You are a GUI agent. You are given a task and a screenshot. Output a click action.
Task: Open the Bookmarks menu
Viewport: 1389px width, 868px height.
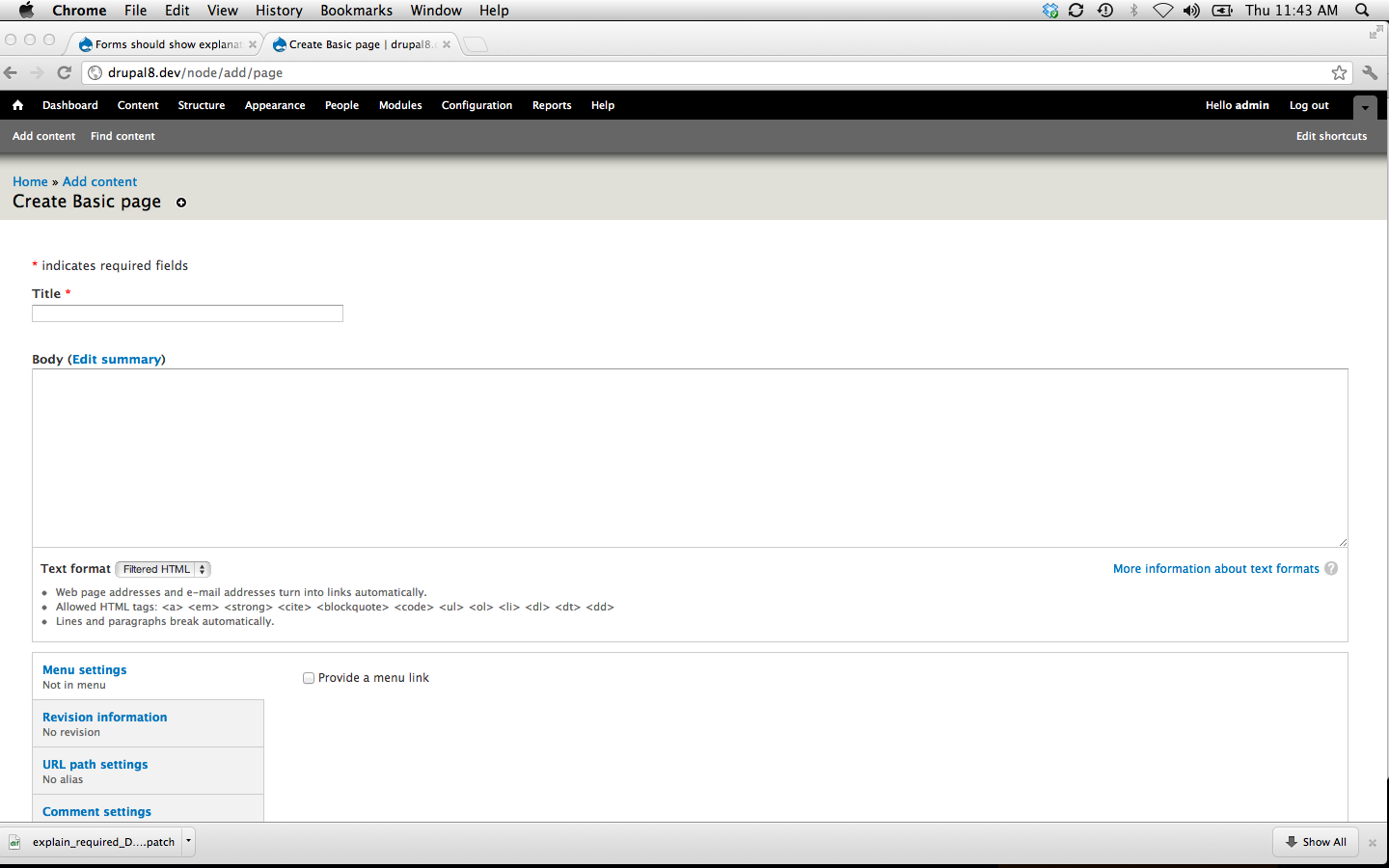point(356,11)
